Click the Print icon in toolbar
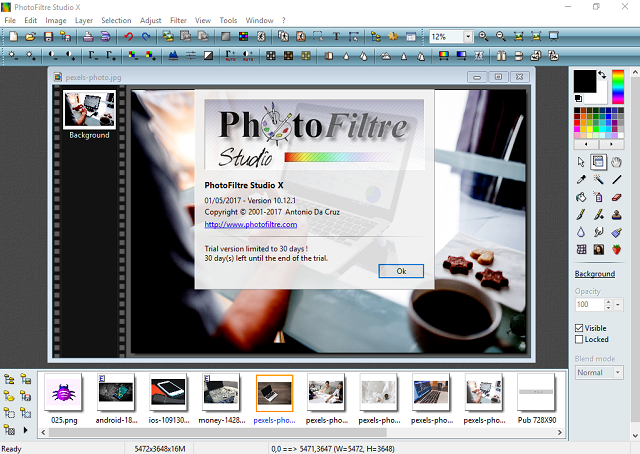640x454 pixels. (x=88, y=37)
